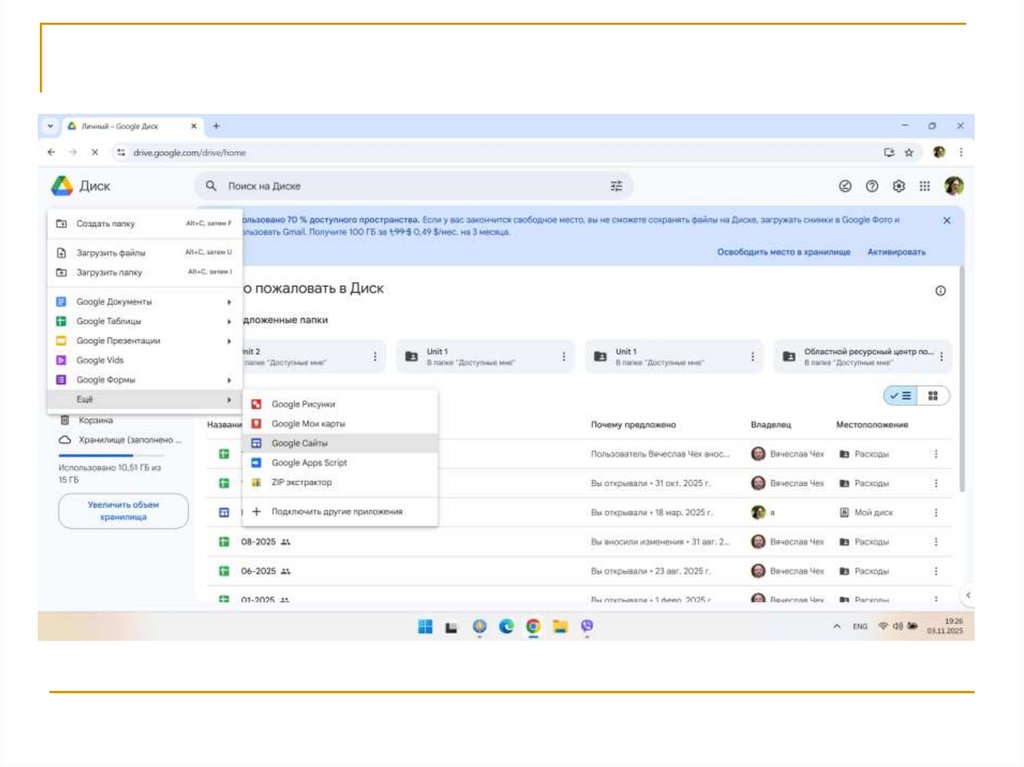Choose Google Apps Script

pos(340,463)
